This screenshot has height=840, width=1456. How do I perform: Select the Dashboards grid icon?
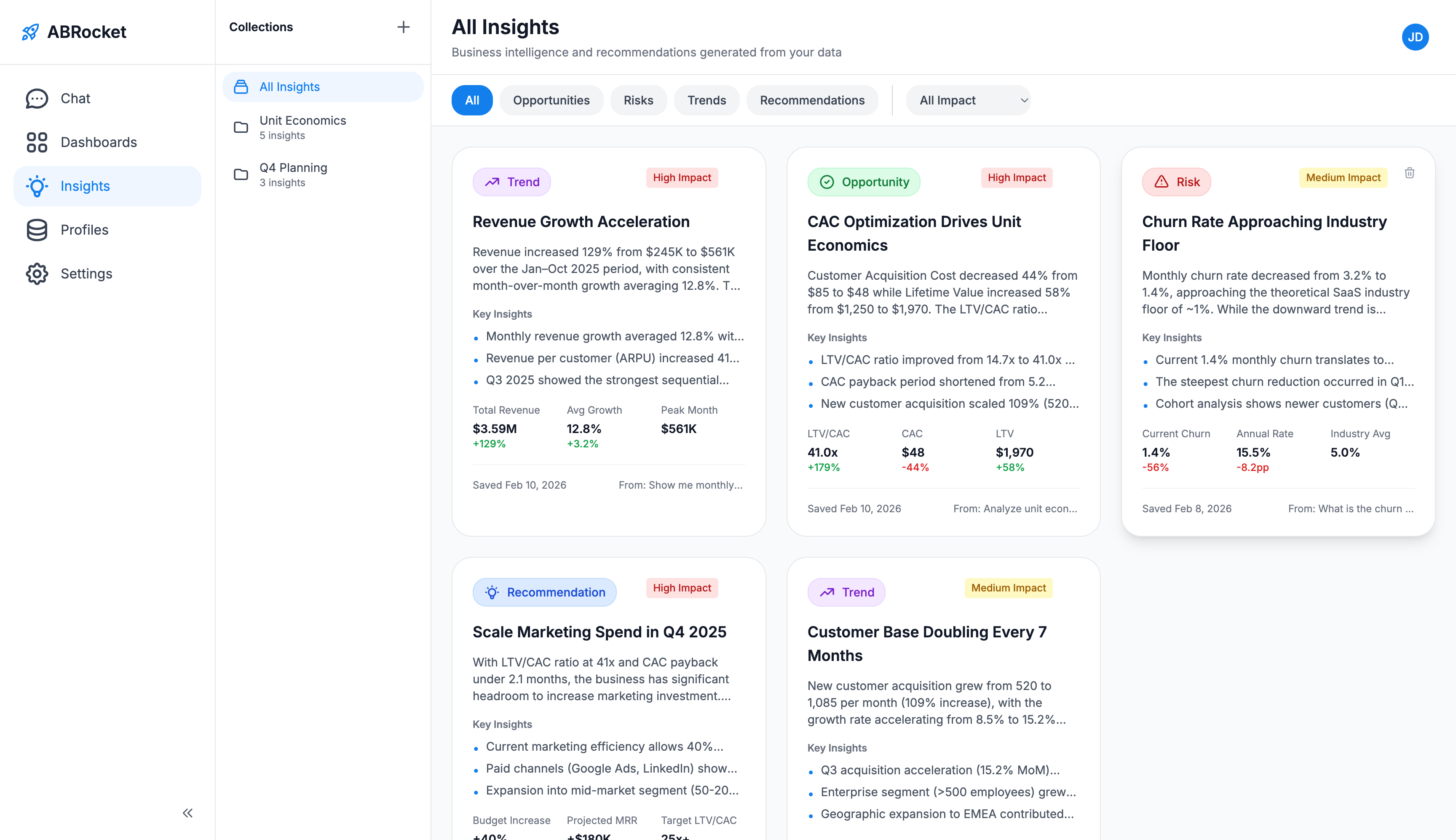tap(36, 142)
